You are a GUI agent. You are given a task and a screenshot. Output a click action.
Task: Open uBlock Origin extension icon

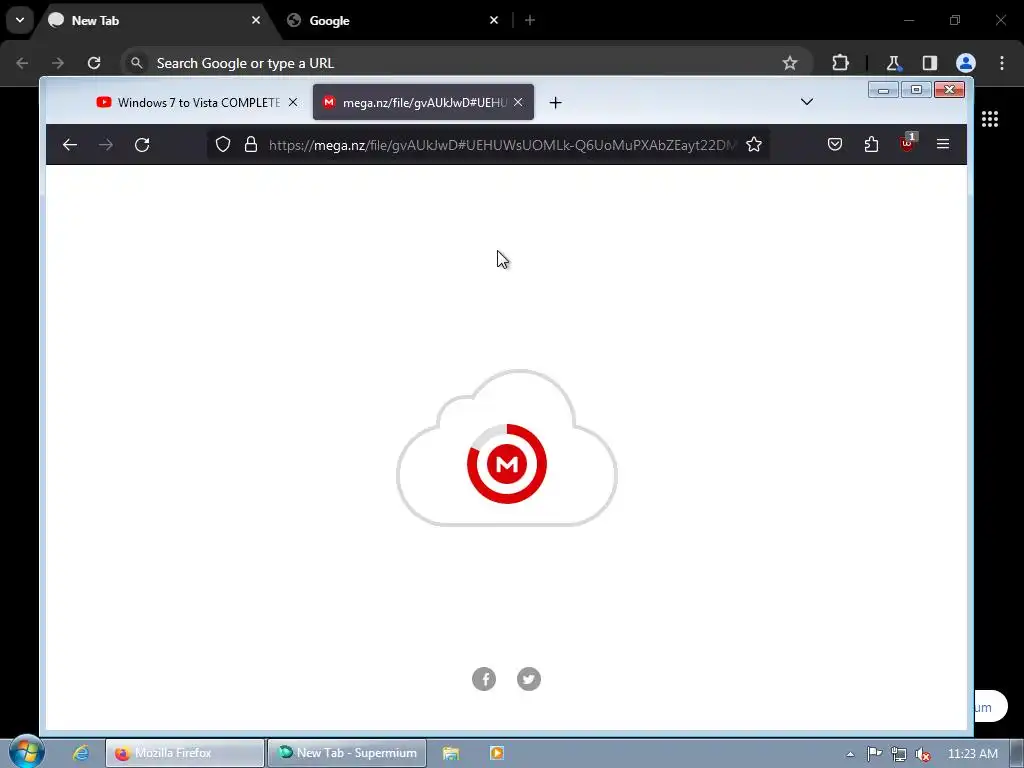pyautogui.click(x=908, y=142)
